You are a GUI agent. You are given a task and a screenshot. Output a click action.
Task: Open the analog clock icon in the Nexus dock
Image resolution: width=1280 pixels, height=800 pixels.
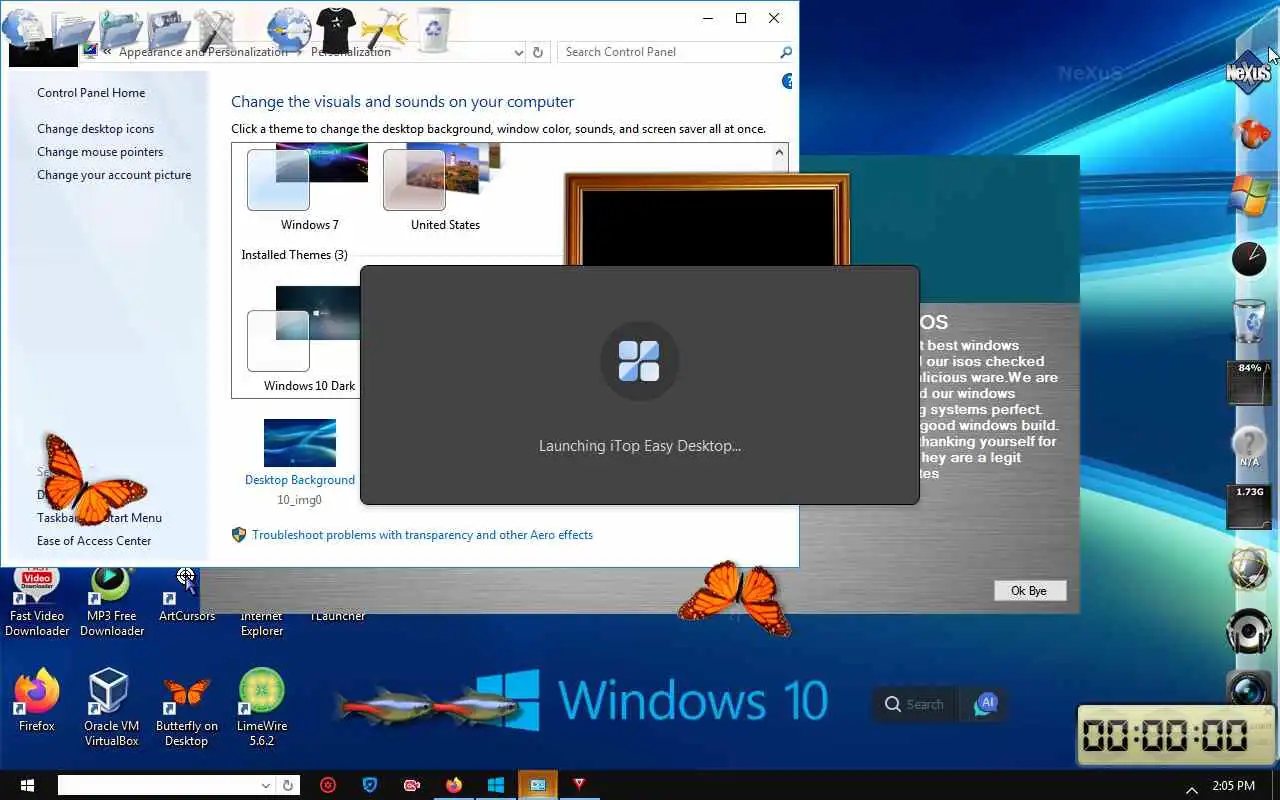(1249, 259)
